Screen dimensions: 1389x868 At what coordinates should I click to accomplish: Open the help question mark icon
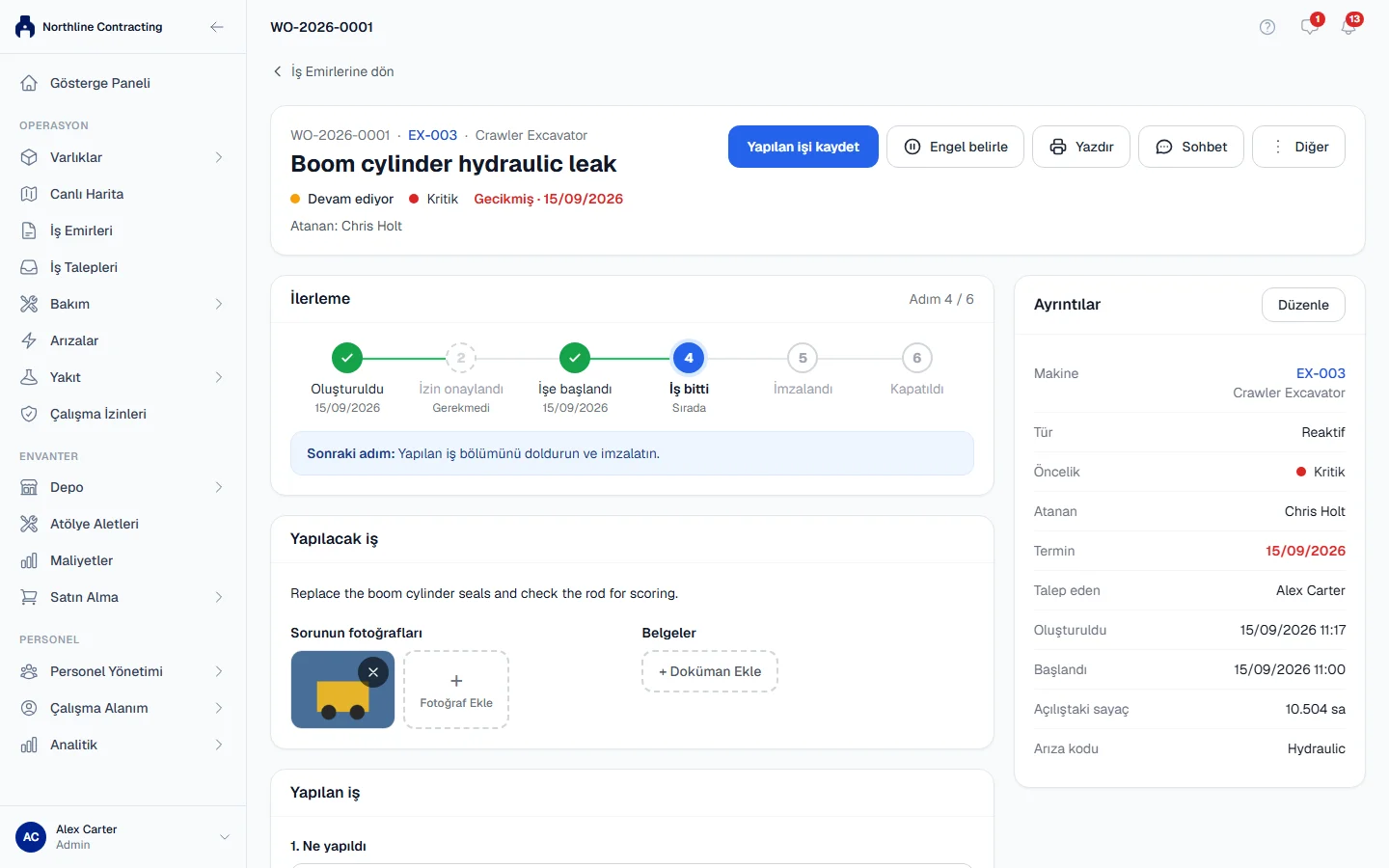pyautogui.click(x=1267, y=27)
